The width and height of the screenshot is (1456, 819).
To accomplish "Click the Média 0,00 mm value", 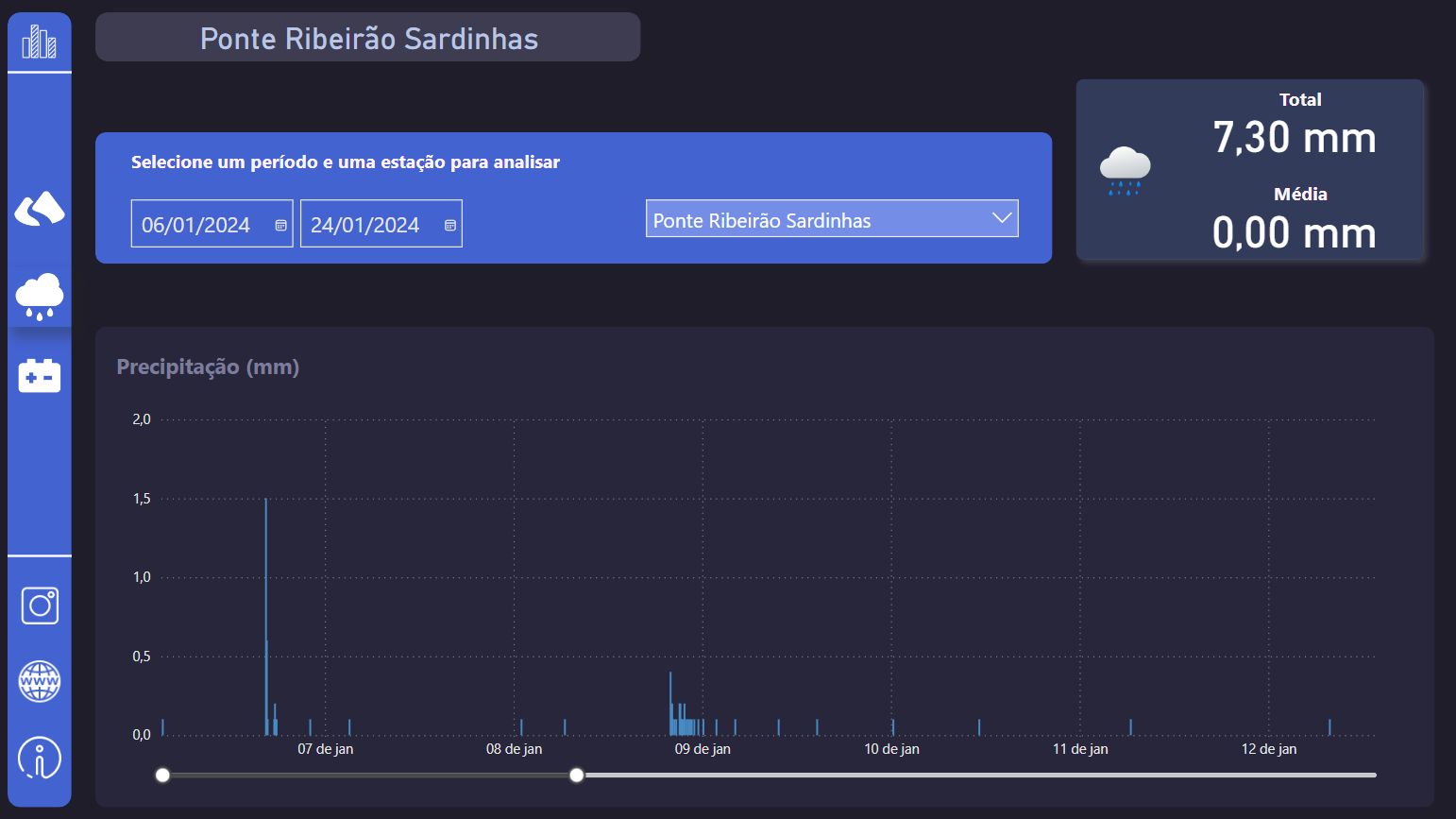I will point(1295,233).
